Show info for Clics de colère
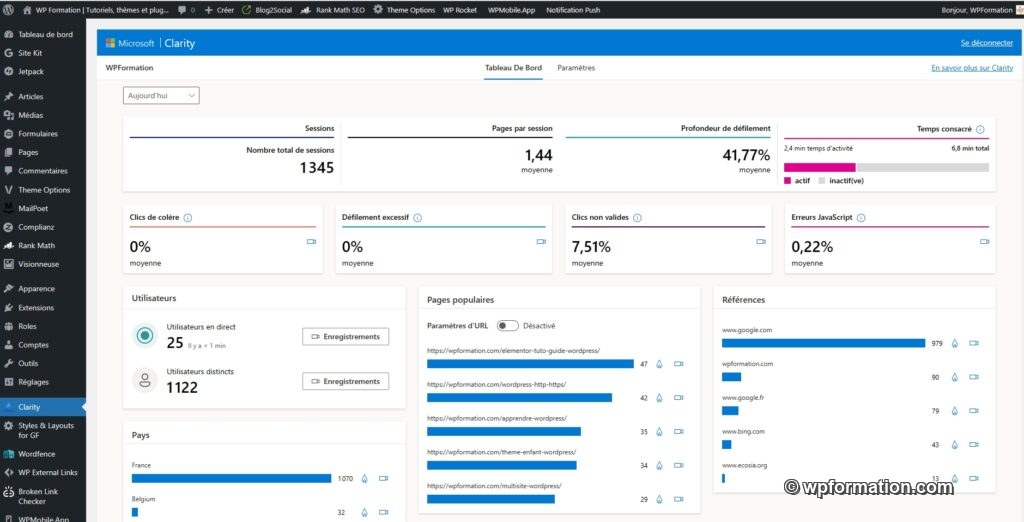The height and width of the screenshot is (522, 1024). pos(187,218)
